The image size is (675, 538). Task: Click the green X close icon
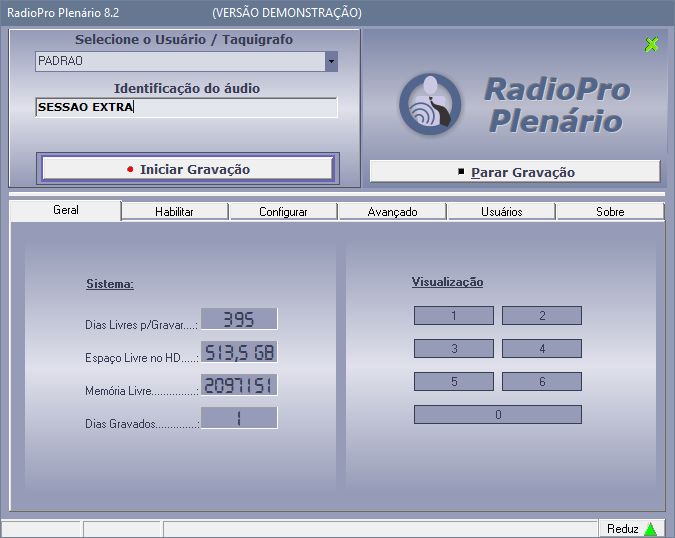651,44
